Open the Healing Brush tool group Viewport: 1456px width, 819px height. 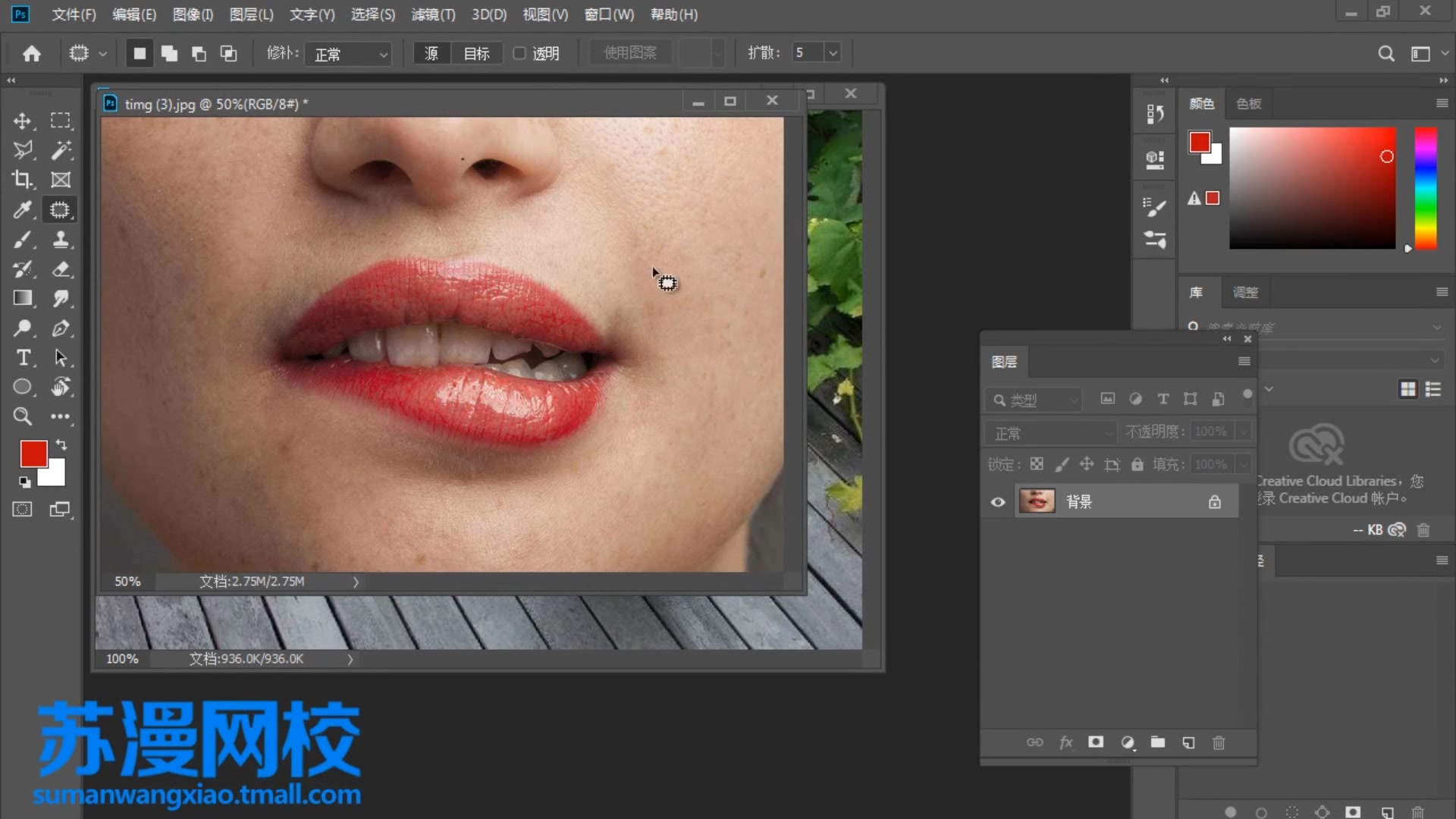[x=61, y=209]
